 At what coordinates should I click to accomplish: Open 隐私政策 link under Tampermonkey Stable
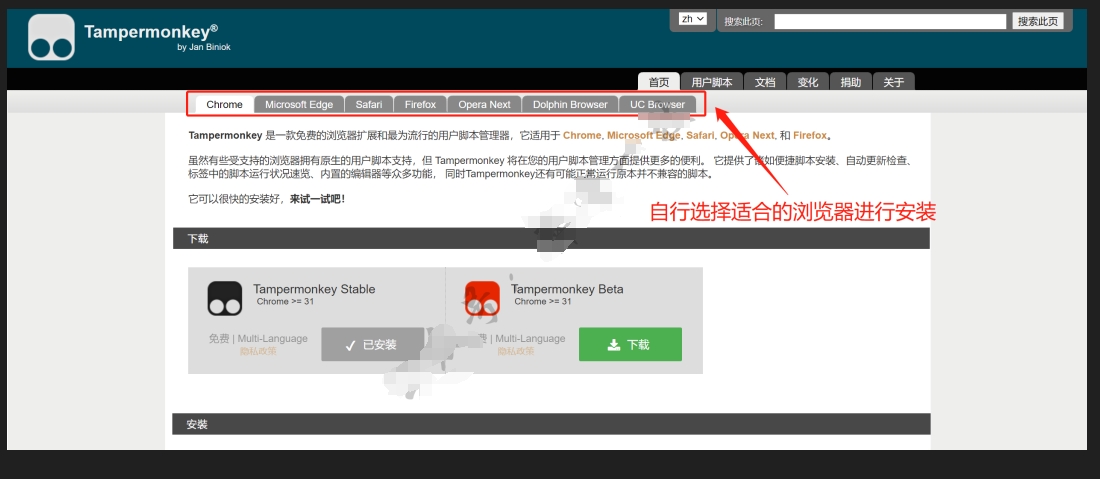tap(258, 351)
